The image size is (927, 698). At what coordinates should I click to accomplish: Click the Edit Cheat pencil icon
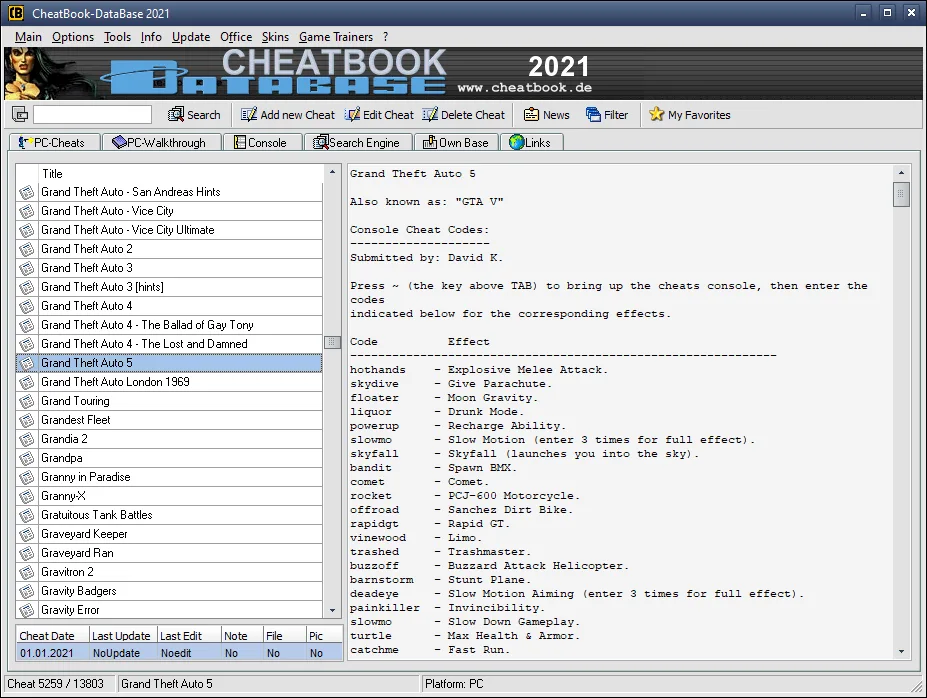[x=352, y=114]
